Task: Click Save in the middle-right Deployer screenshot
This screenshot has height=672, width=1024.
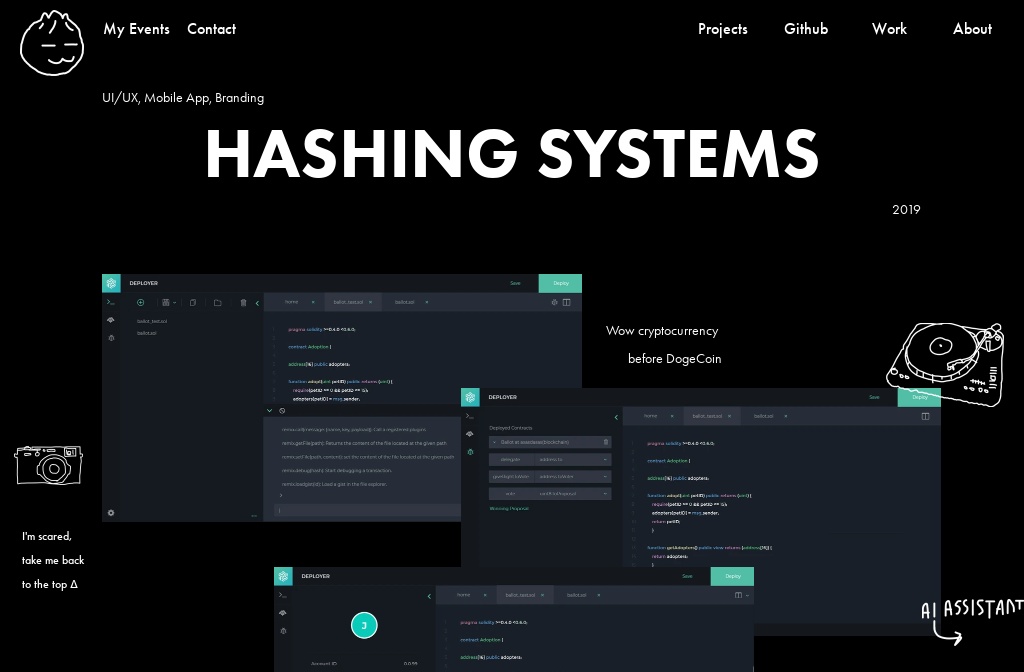Action: [874, 397]
